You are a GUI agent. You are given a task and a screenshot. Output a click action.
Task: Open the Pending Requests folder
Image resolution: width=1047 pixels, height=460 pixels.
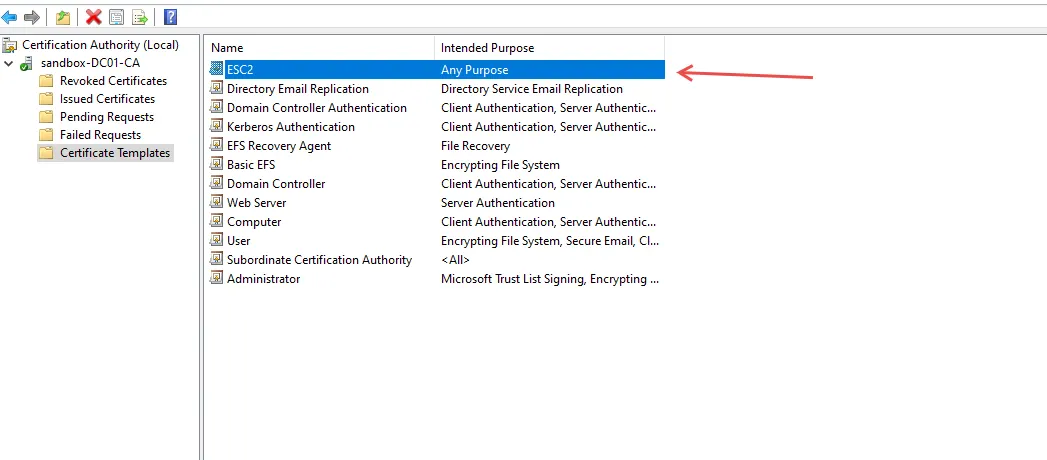click(x=107, y=117)
